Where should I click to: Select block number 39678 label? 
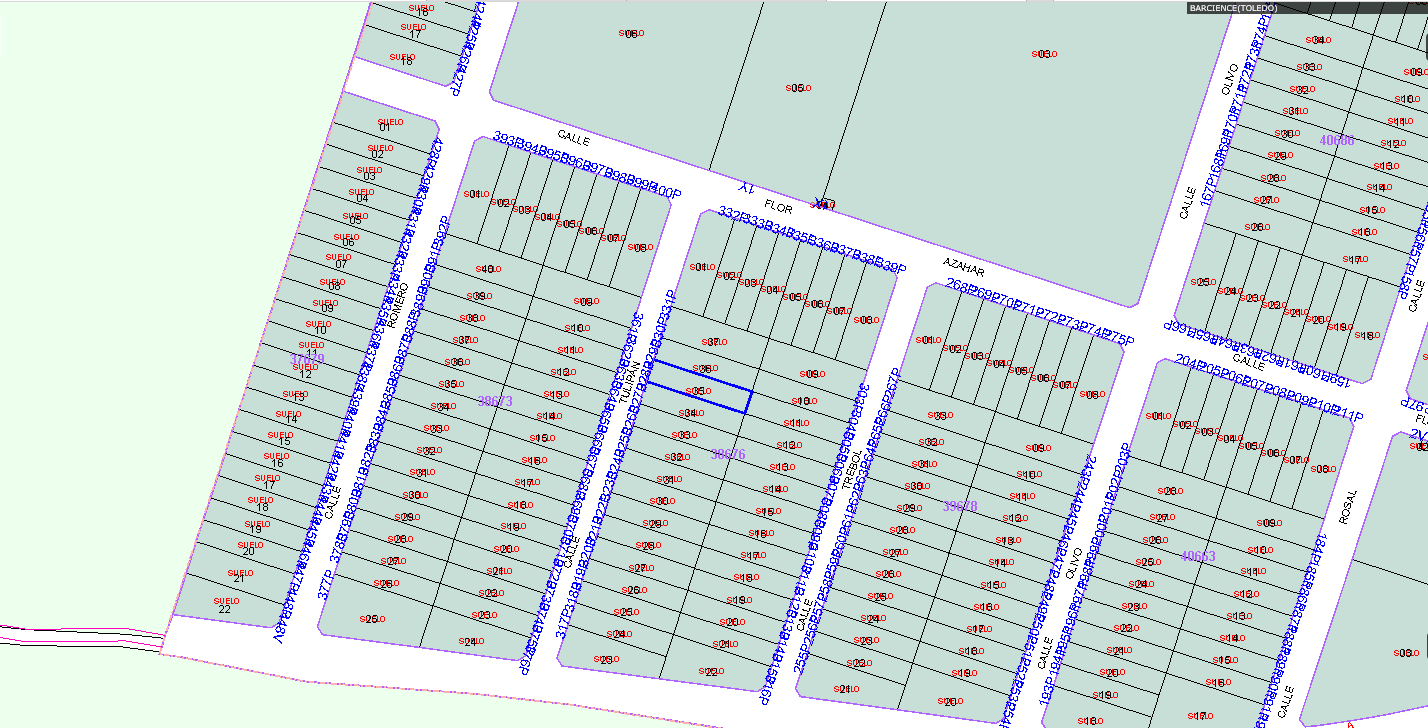pyautogui.click(x=960, y=506)
